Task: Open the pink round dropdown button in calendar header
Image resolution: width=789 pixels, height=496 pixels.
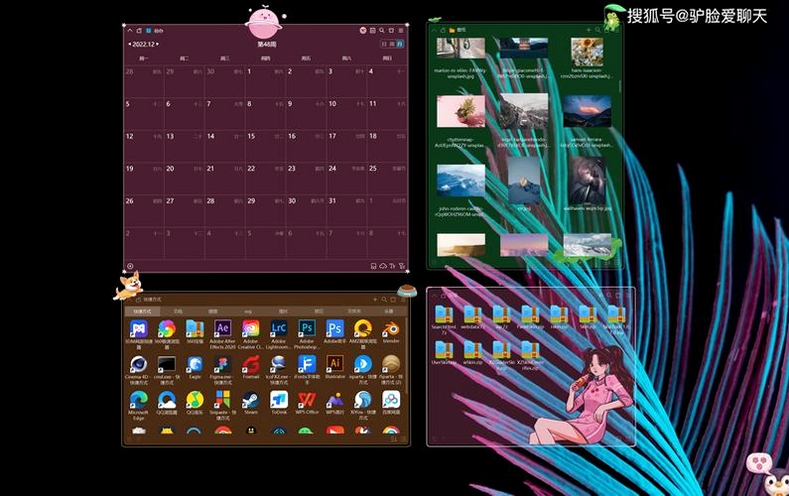Action: tap(363, 31)
